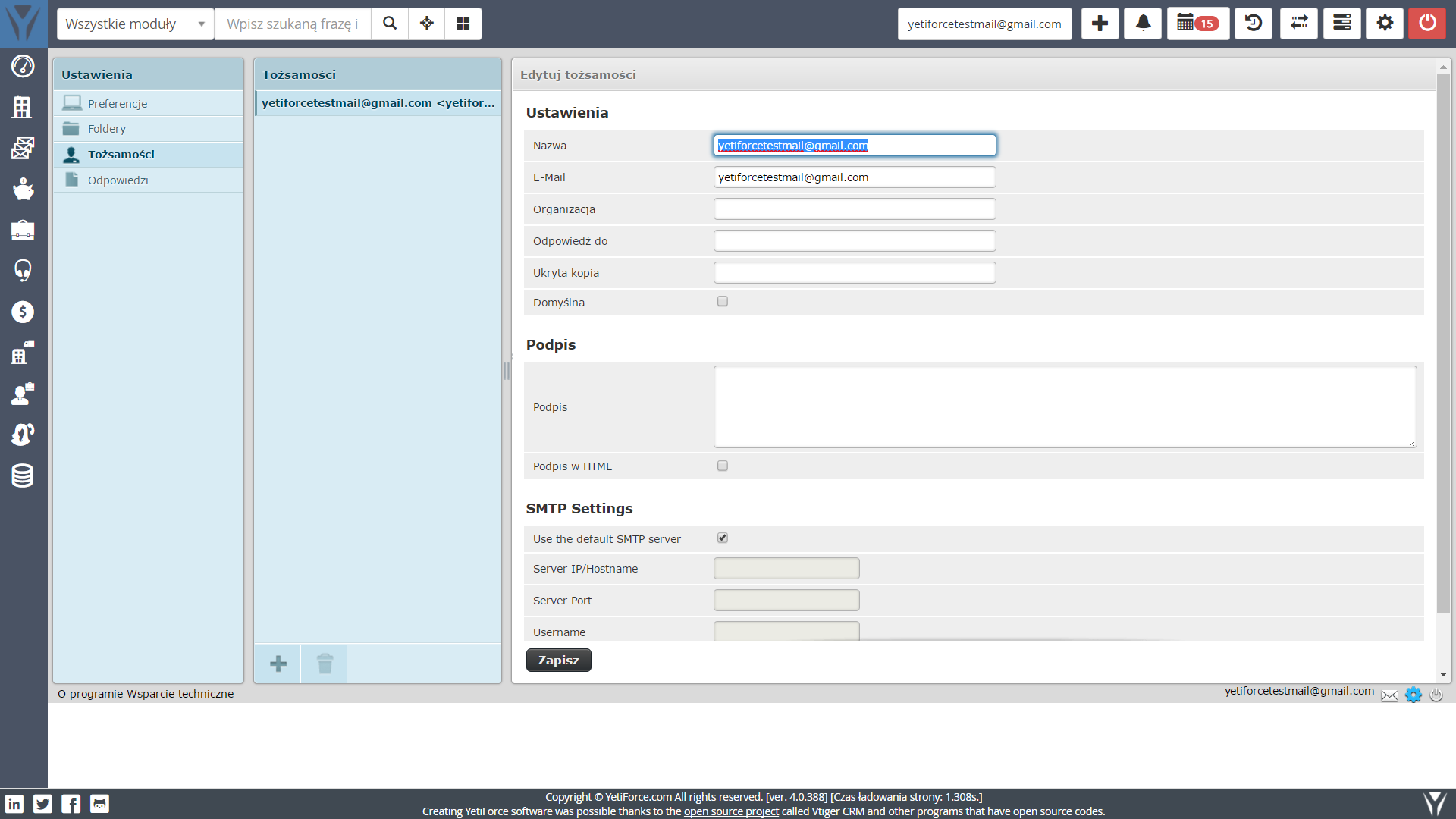Click the Organizacja input field
The height and width of the screenshot is (819, 1456).
point(855,209)
